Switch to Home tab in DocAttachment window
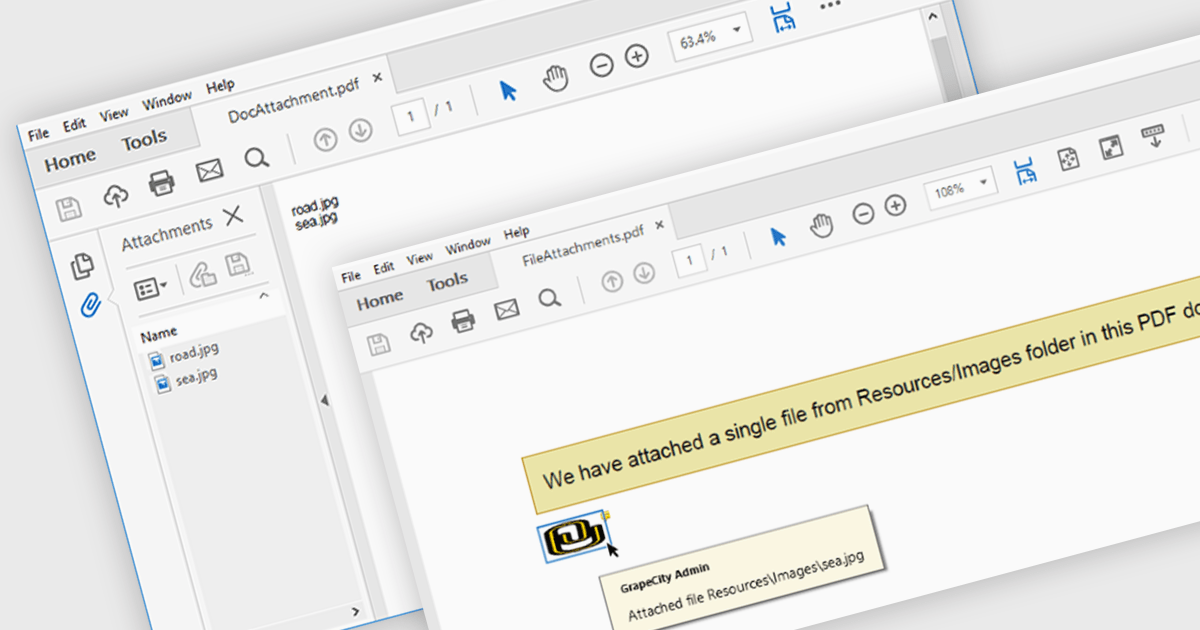The width and height of the screenshot is (1200, 630). [70, 158]
